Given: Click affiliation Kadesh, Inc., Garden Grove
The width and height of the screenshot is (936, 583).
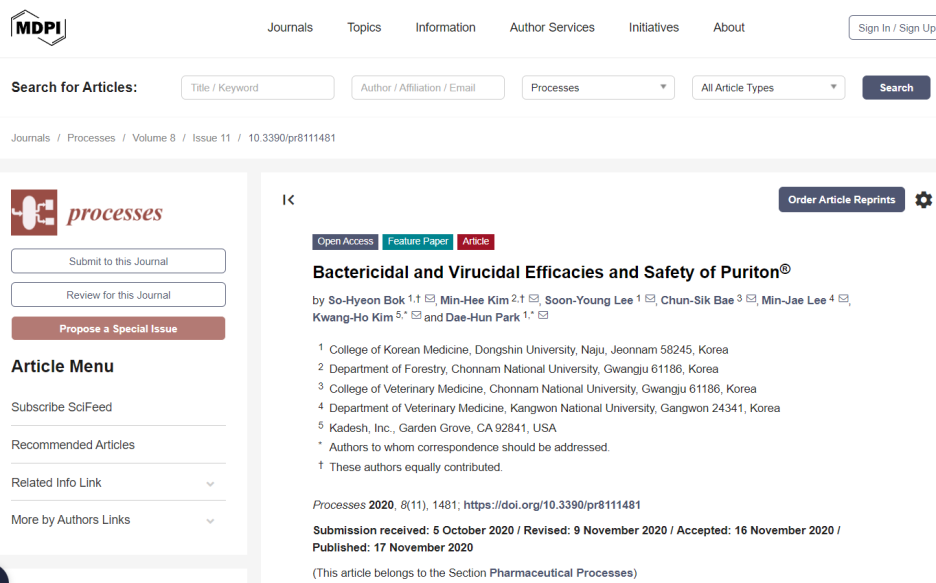Looking at the screenshot, I should click(x=442, y=428).
